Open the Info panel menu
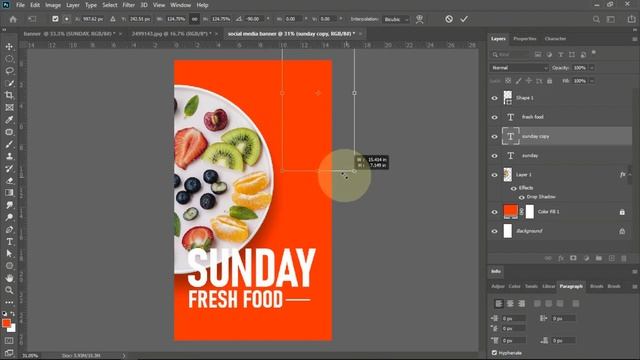640x360 pixels. (x=635, y=271)
